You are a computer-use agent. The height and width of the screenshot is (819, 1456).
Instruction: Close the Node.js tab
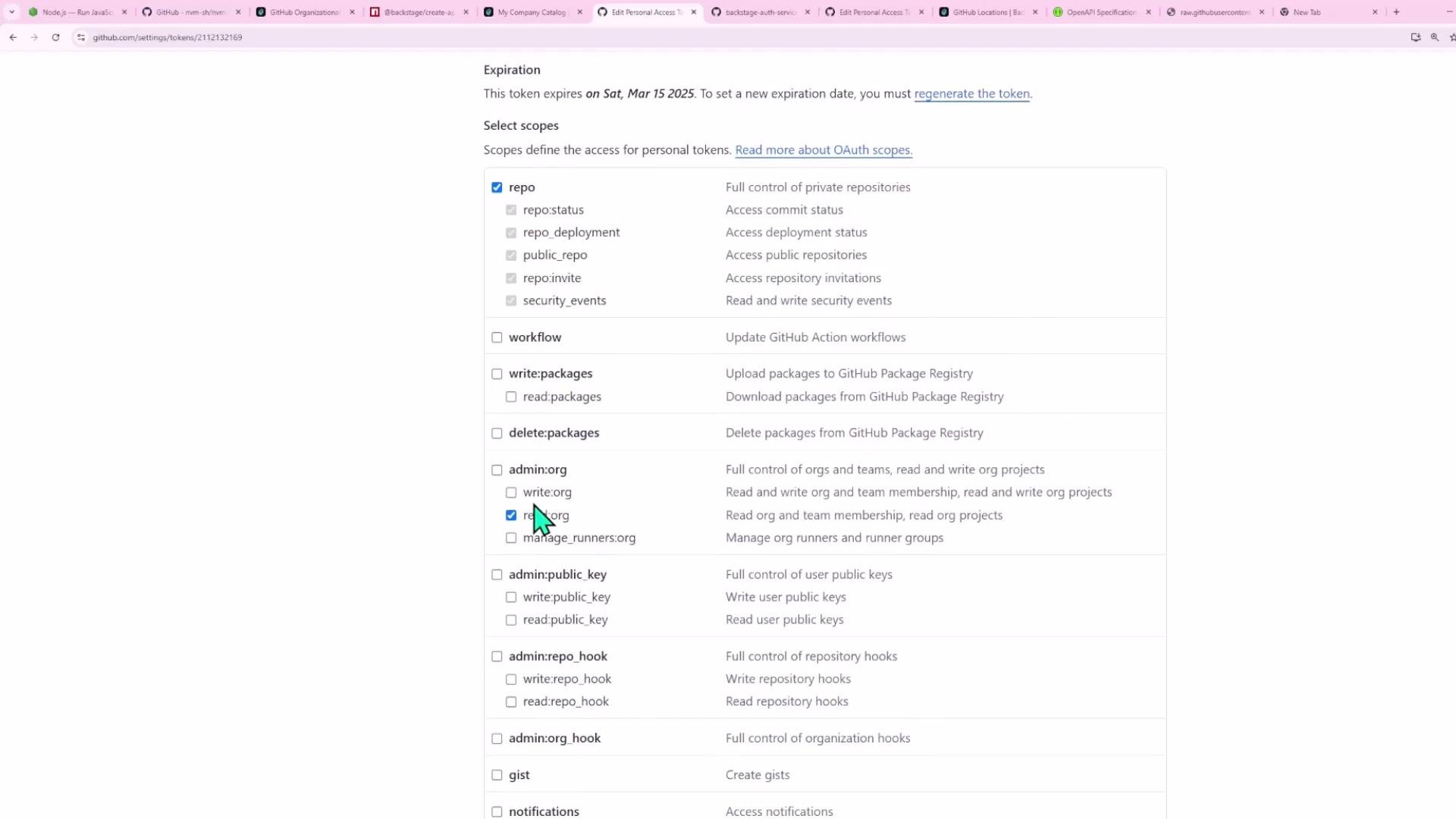click(x=124, y=12)
